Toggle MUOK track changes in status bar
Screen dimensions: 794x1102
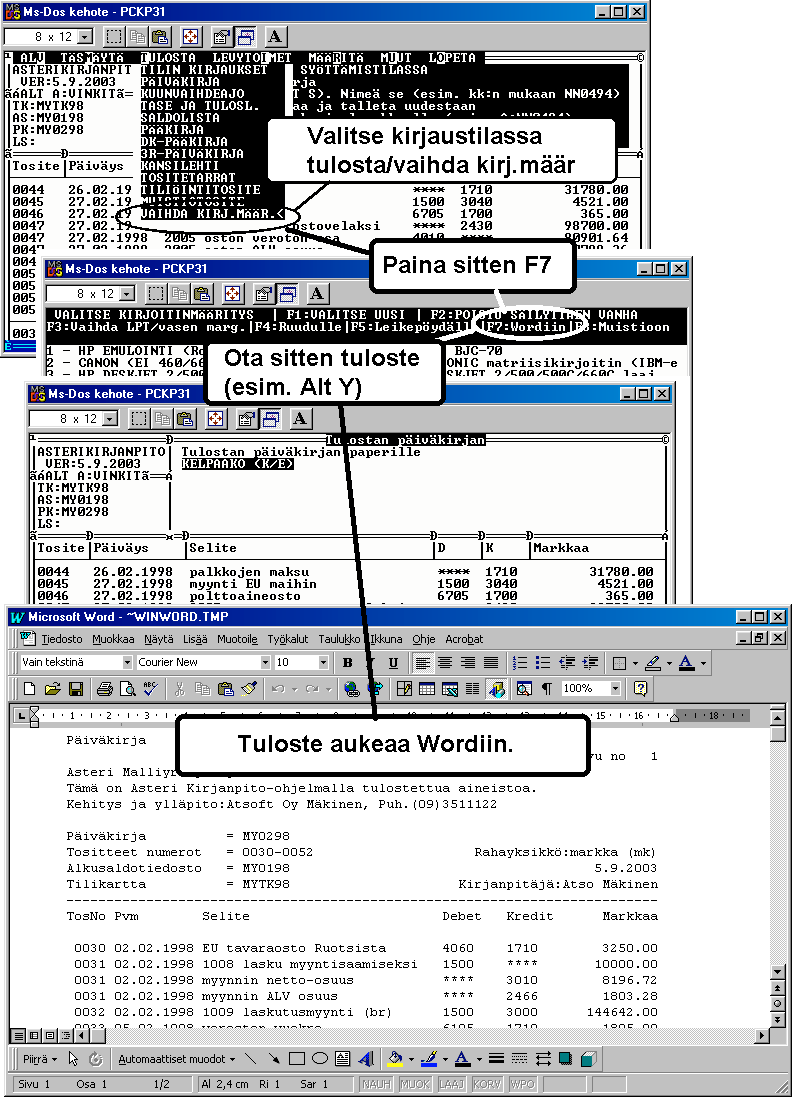click(x=415, y=1084)
